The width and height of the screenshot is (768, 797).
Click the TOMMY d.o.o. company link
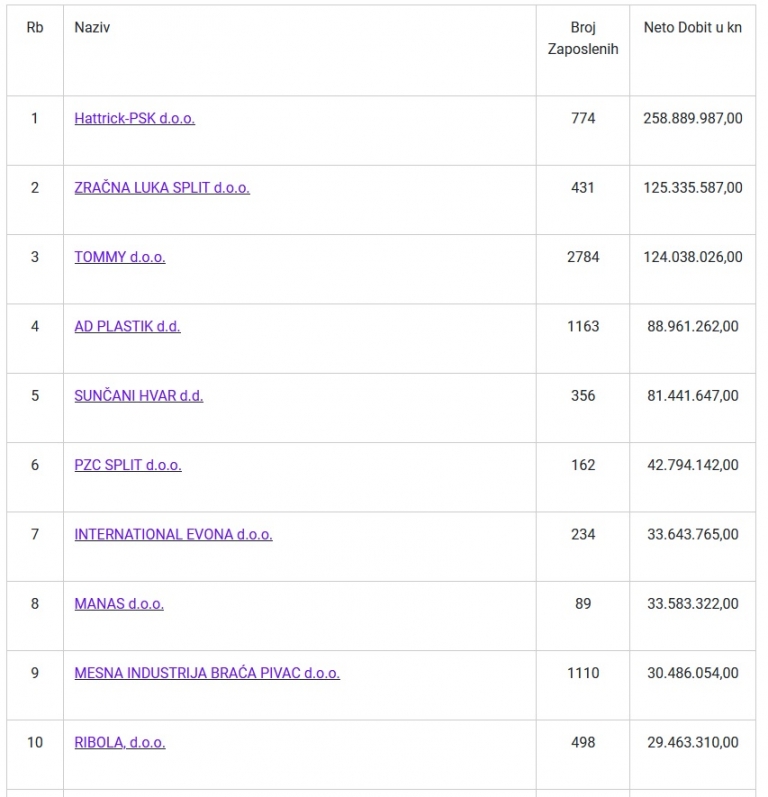(120, 257)
